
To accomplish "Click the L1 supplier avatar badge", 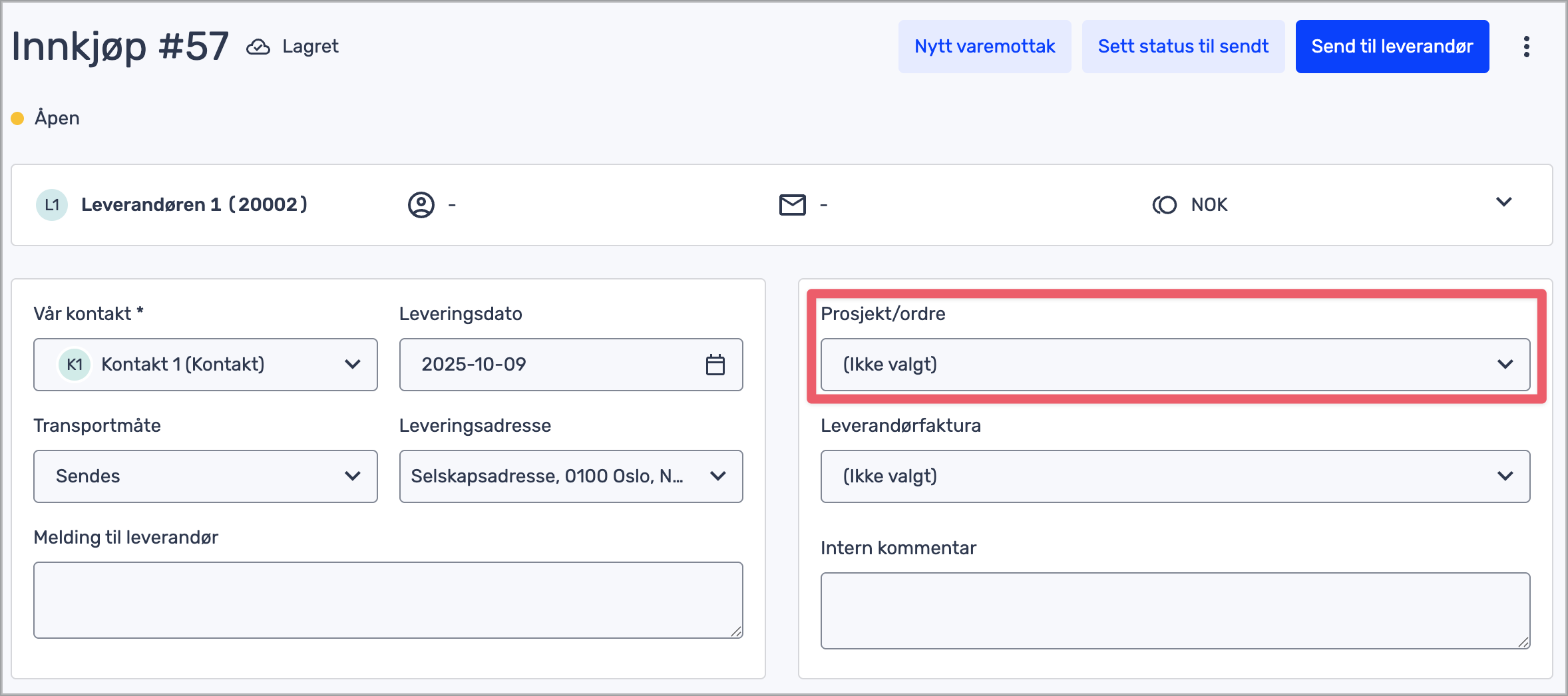I will click(52, 205).
